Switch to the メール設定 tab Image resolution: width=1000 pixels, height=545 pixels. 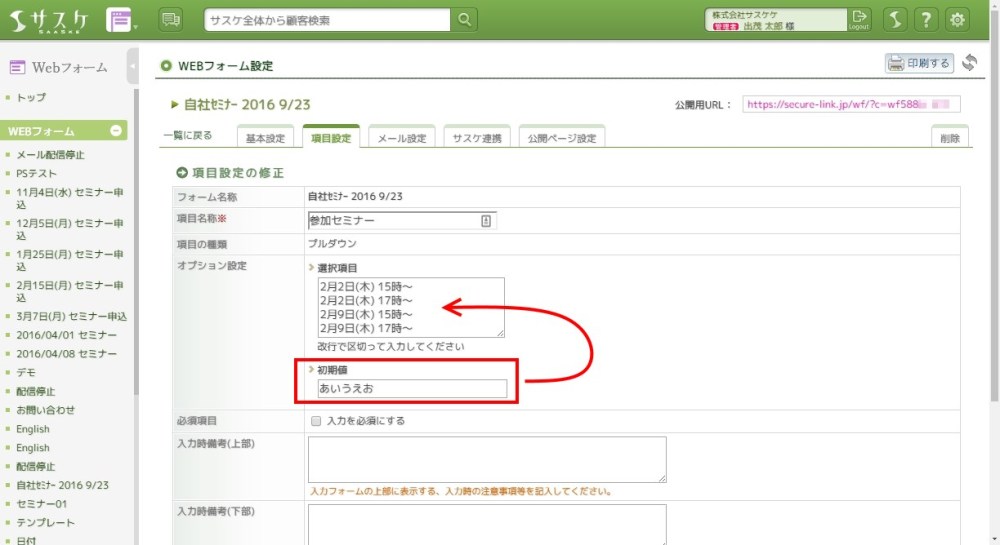coord(401,138)
